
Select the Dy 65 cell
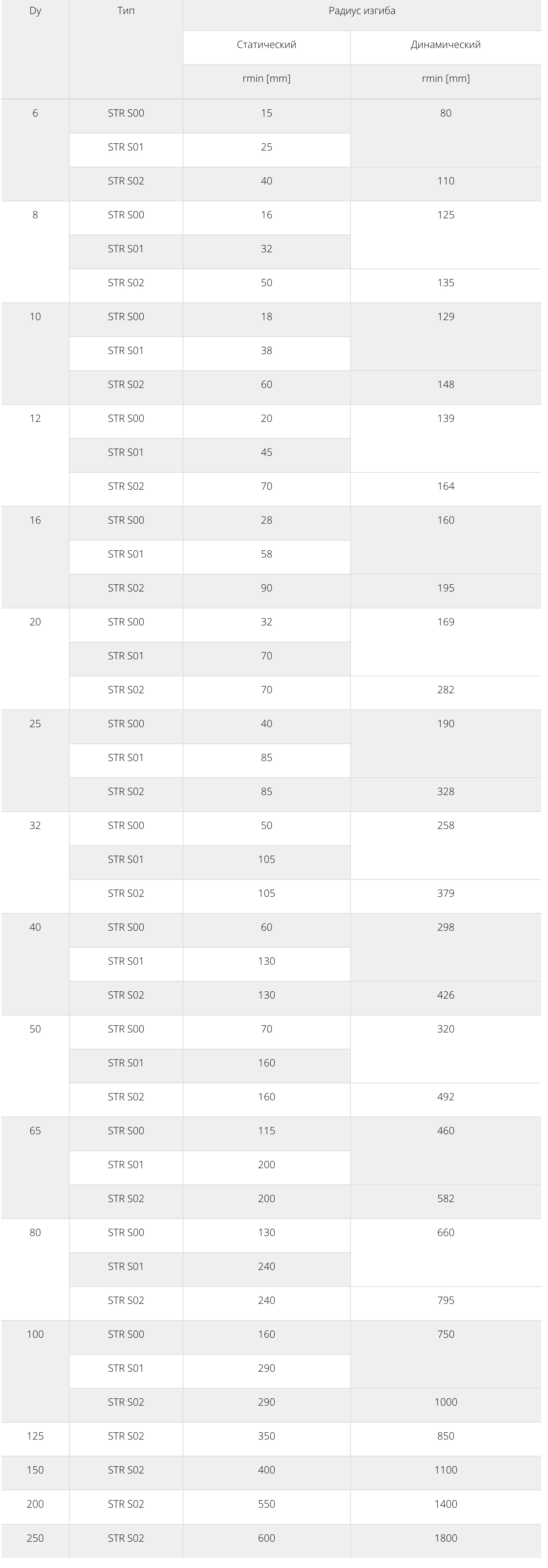pyautogui.click(x=35, y=1131)
